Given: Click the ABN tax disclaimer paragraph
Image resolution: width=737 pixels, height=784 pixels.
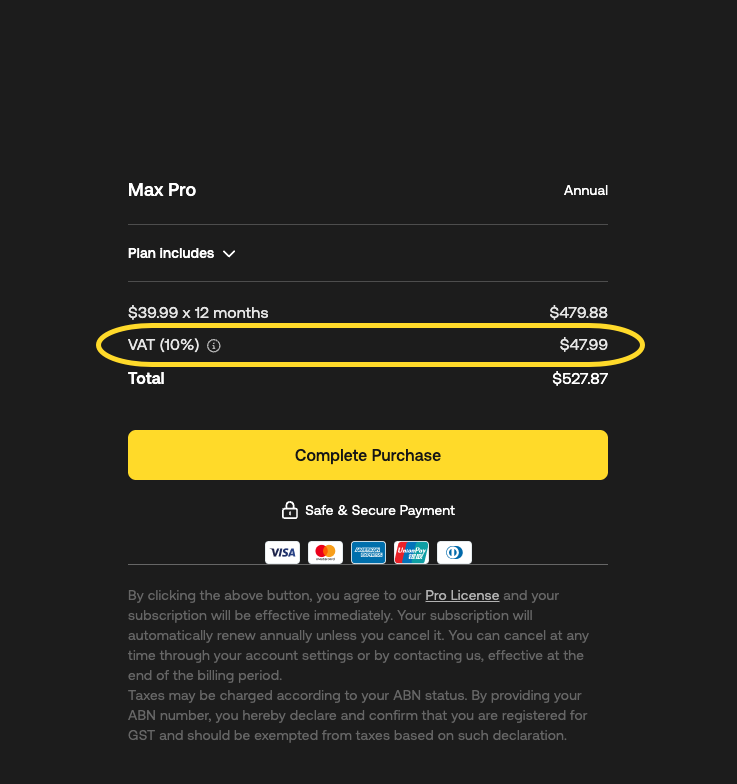Looking at the screenshot, I should click(357, 715).
